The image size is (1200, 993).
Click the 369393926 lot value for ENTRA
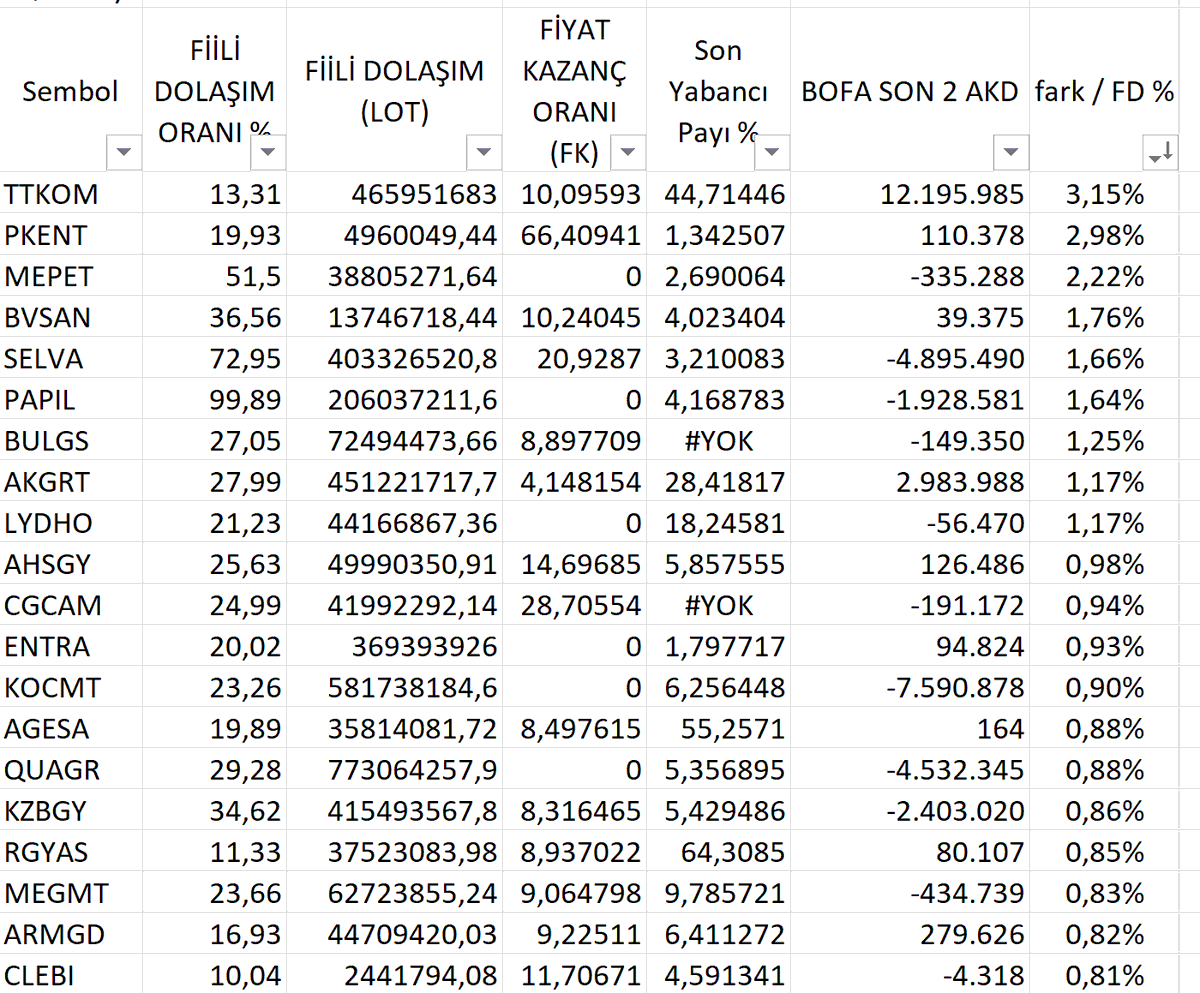(x=424, y=646)
